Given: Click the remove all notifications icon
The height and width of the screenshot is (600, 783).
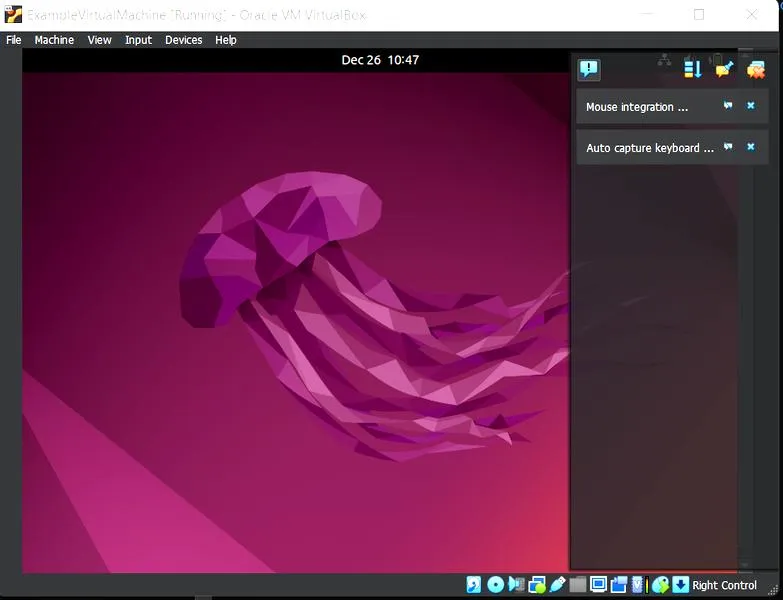Looking at the screenshot, I should pos(756,69).
